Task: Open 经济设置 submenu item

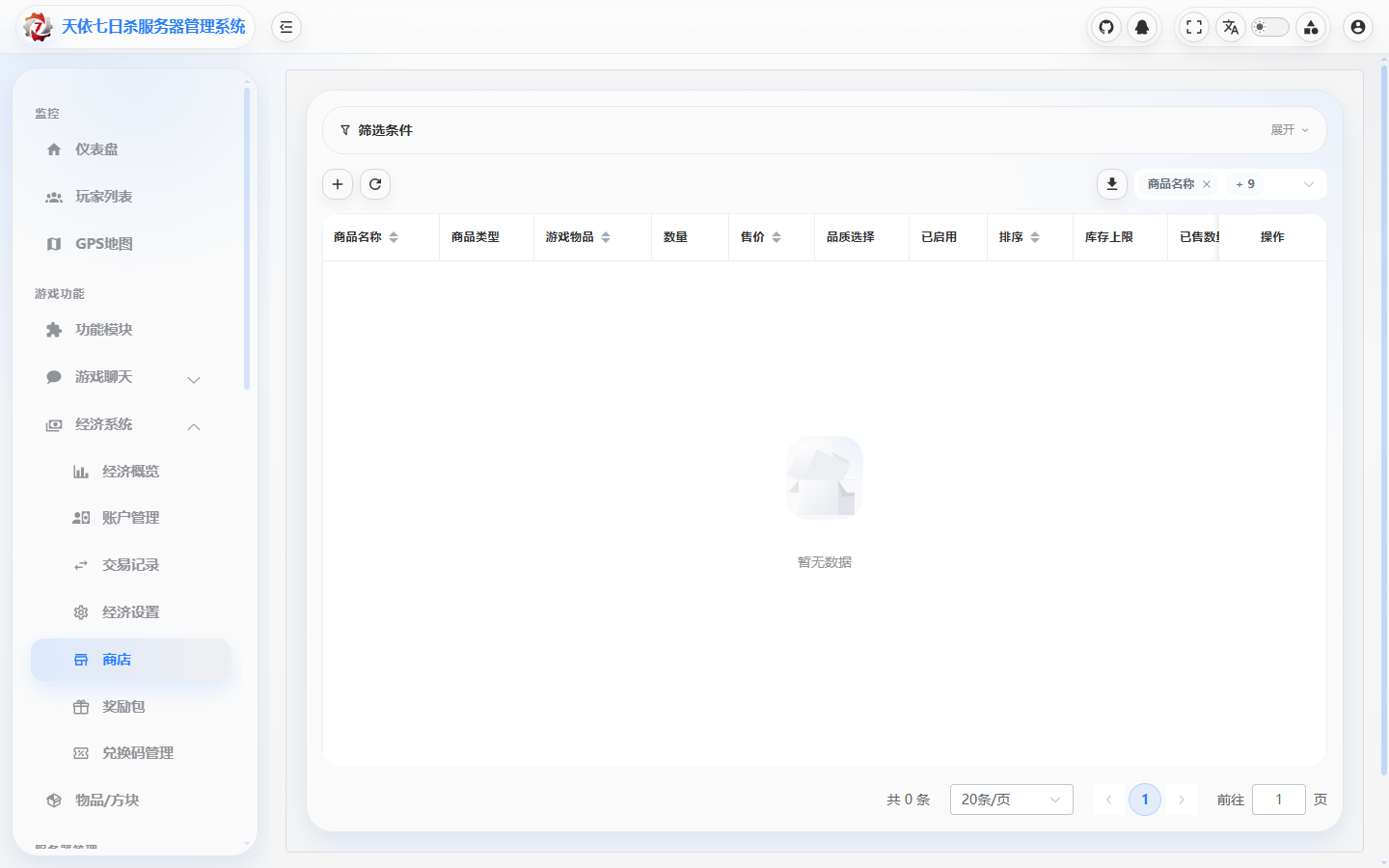Action: [x=131, y=612]
